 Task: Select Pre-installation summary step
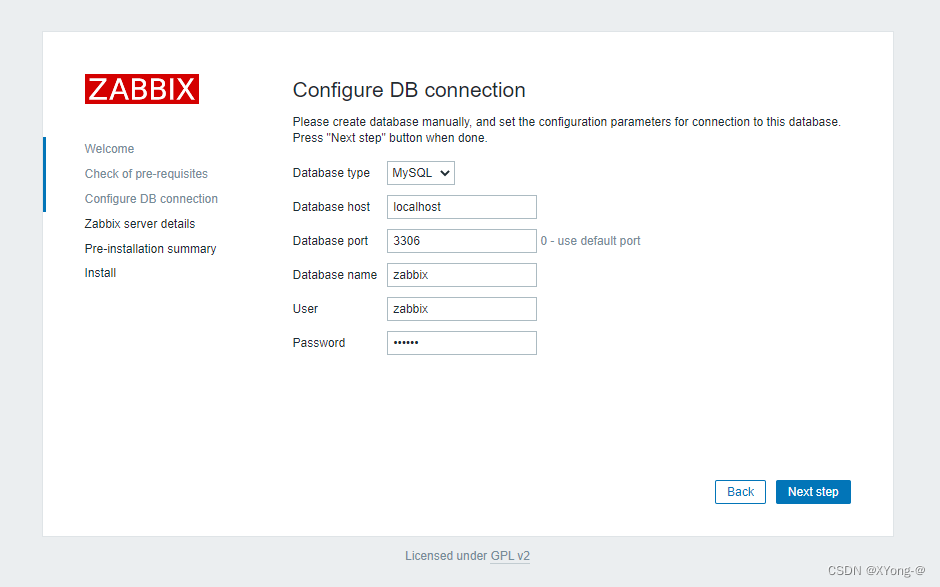pyautogui.click(x=150, y=249)
